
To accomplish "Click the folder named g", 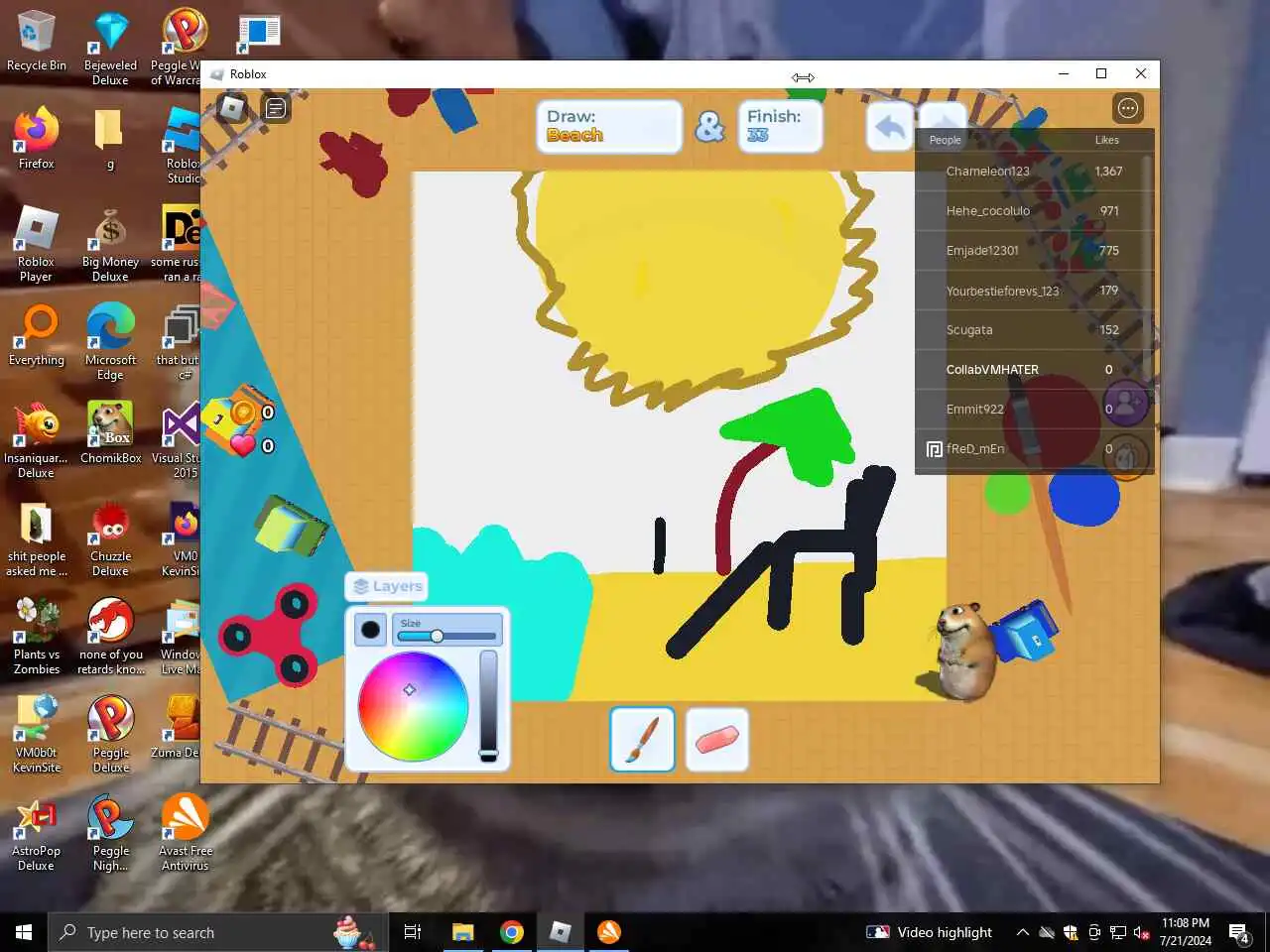I will pos(110,139).
